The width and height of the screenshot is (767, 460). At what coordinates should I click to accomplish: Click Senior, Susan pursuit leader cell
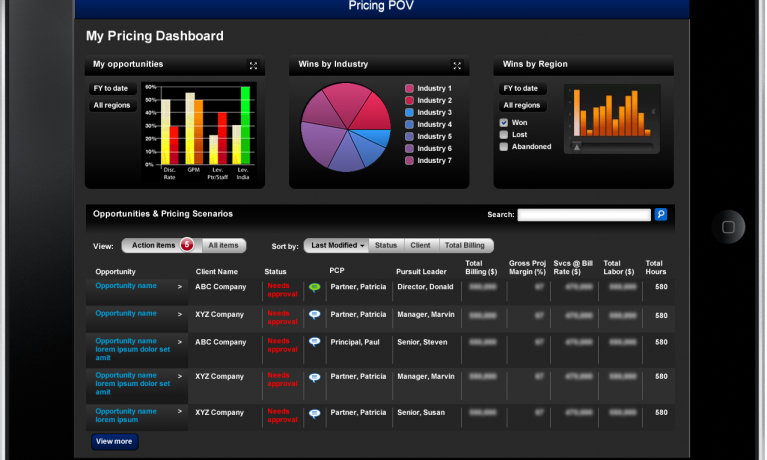(421, 413)
